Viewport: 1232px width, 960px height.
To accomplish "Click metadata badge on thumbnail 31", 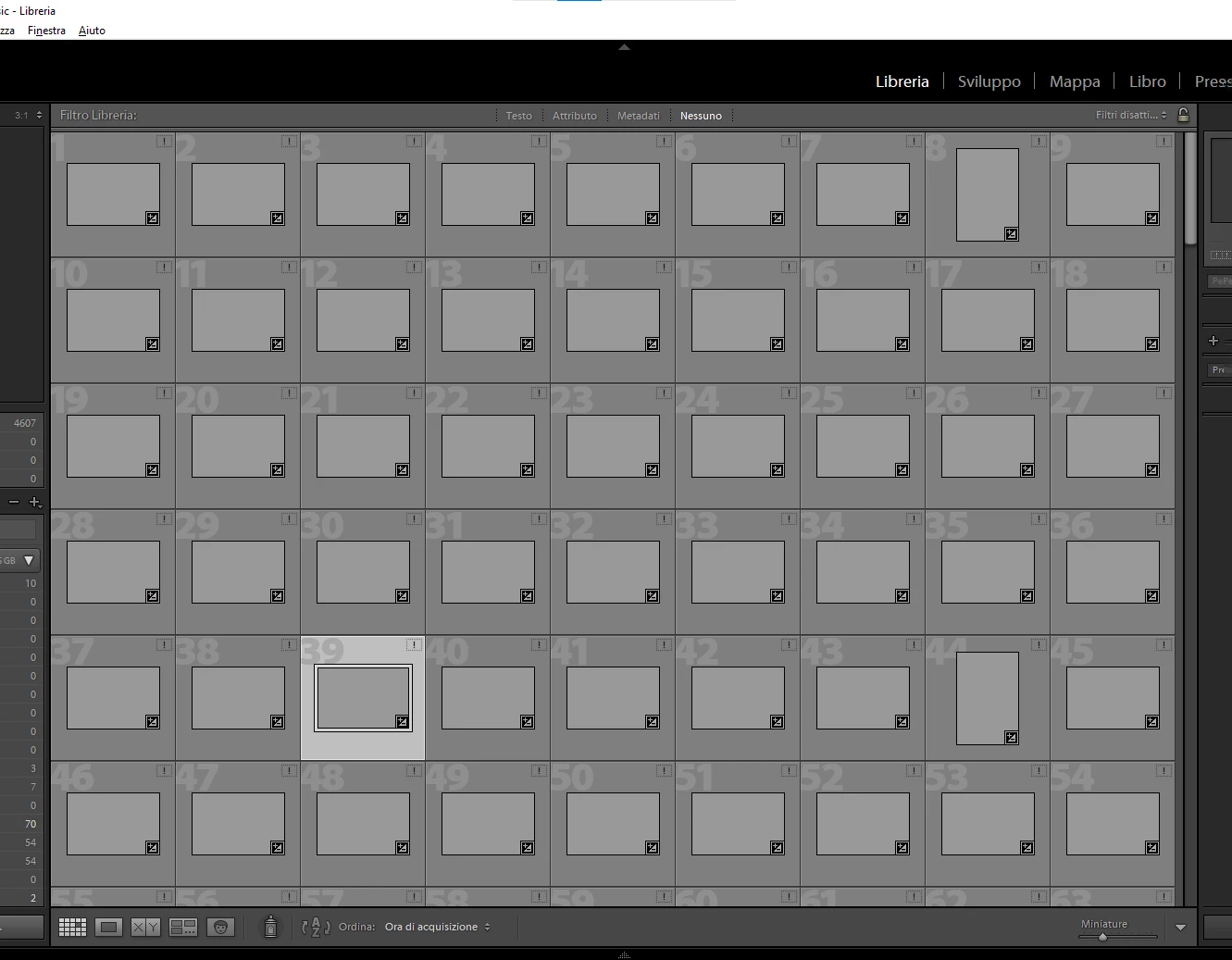I will [528, 596].
